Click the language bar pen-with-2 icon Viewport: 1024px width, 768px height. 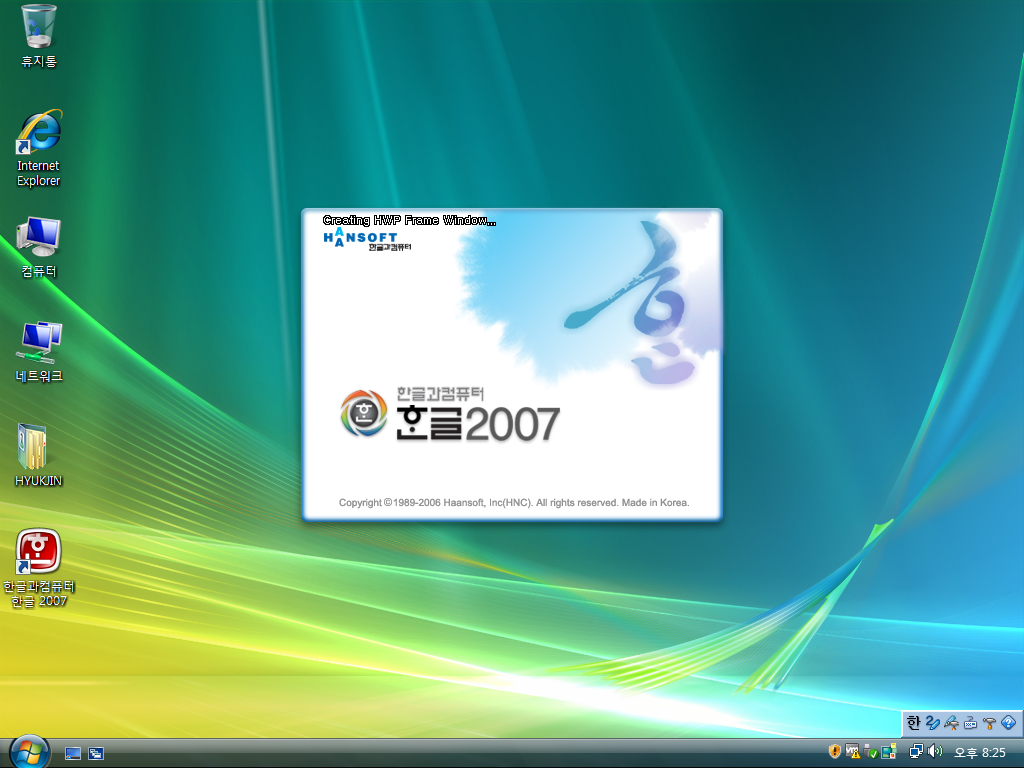click(933, 723)
